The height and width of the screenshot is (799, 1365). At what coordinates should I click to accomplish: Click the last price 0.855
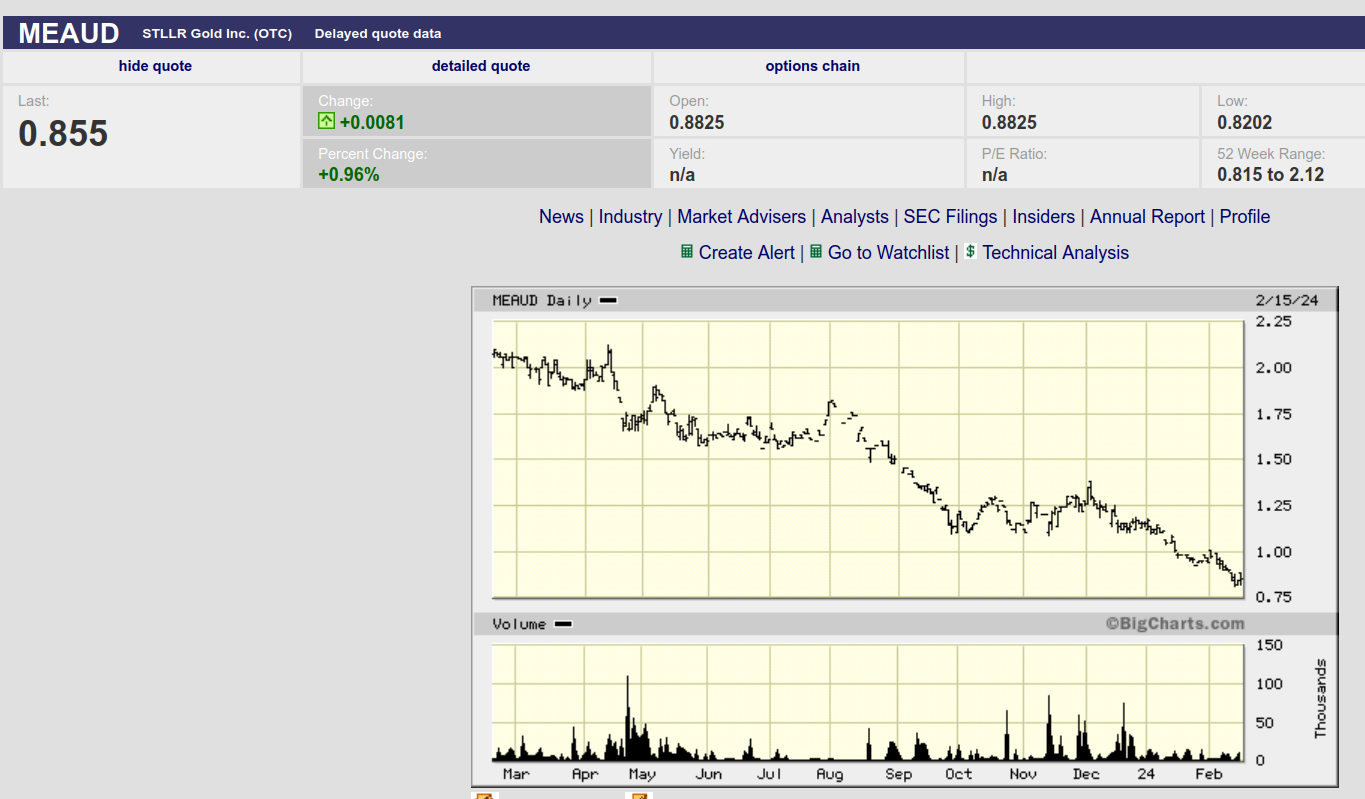(63, 134)
